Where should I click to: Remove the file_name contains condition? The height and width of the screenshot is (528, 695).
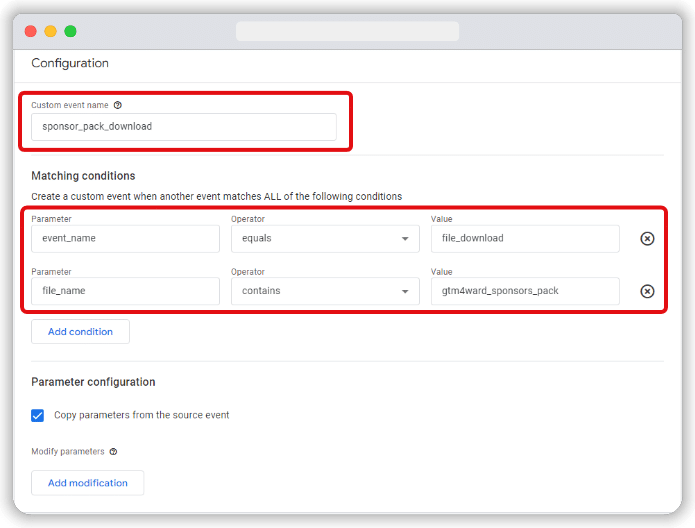tap(647, 291)
